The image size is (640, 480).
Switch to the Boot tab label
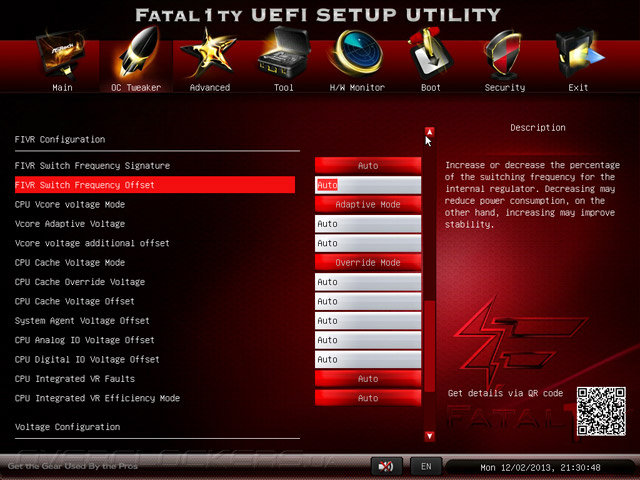(431, 87)
